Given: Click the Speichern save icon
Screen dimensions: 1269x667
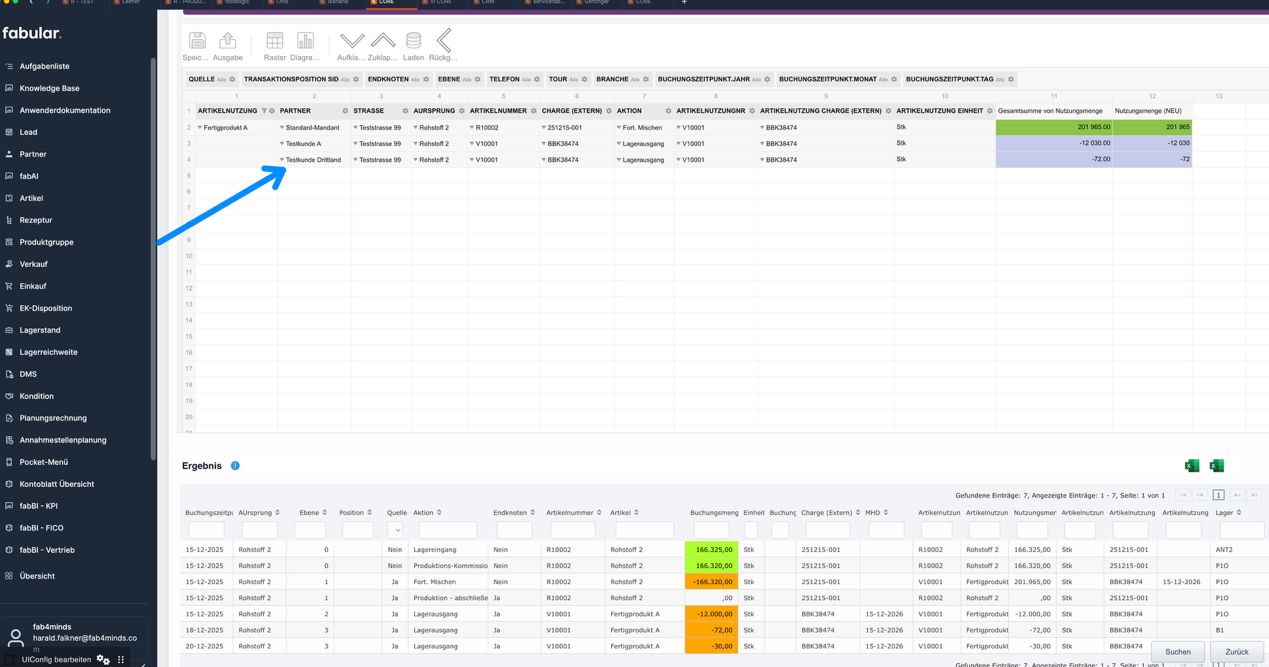Looking at the screenshot, I should pyautogui.click(x=197, y=41).
